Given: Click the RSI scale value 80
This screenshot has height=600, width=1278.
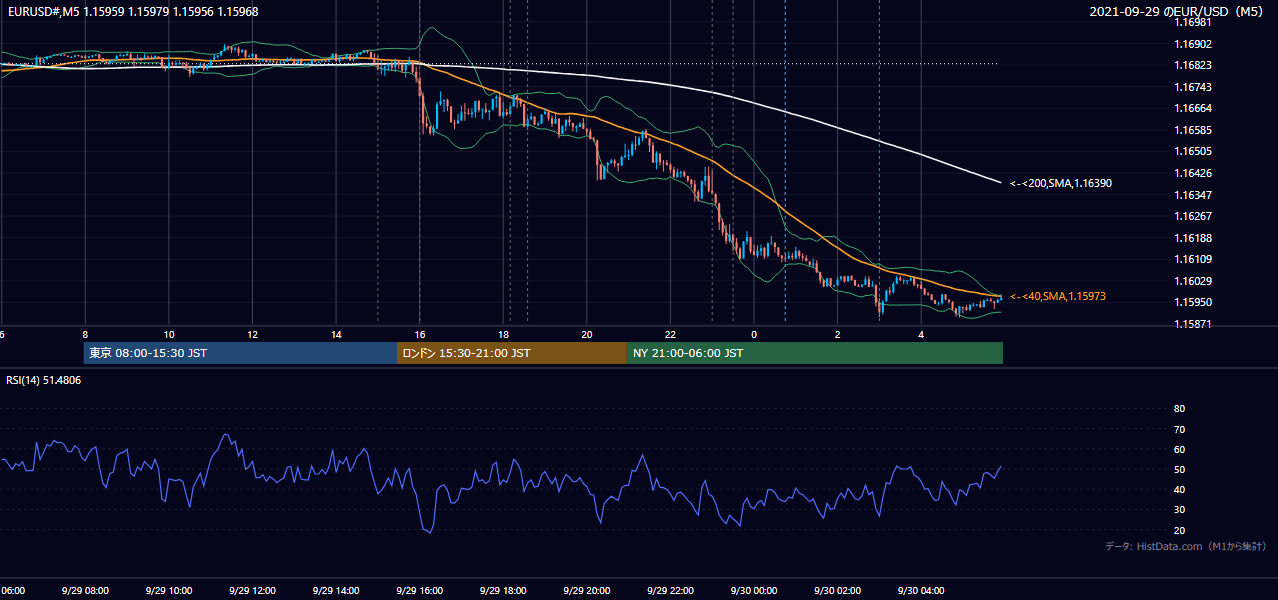Looking at the screenshot, I should point(1179,409).
